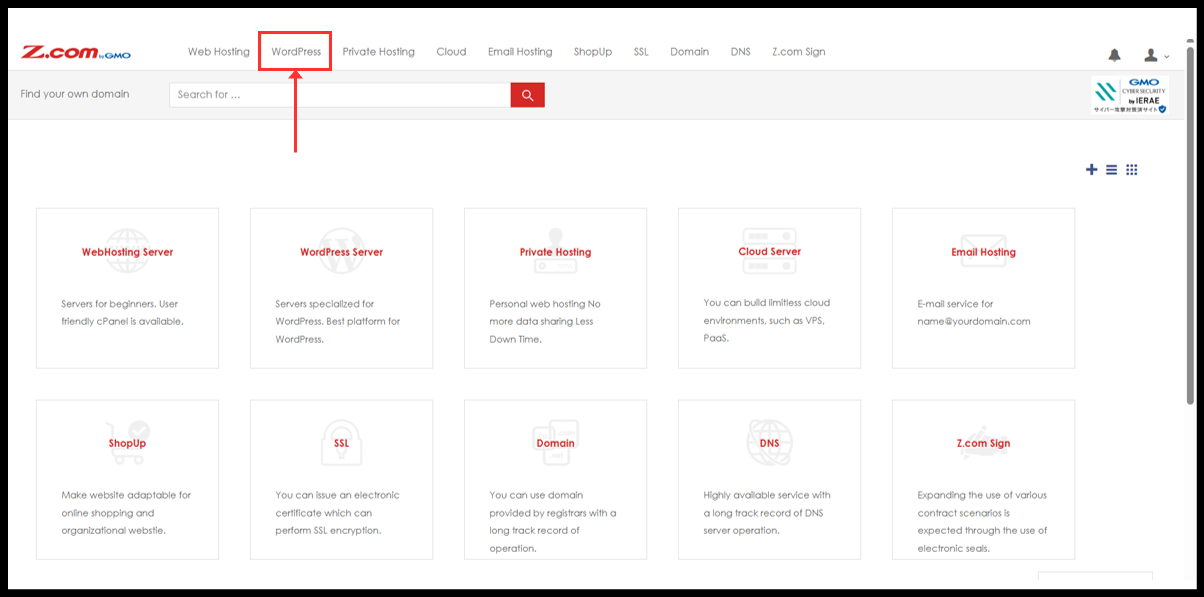Open the Domain card title
The height and width of the screenshot is (597, 1204).
coord(555,444)
